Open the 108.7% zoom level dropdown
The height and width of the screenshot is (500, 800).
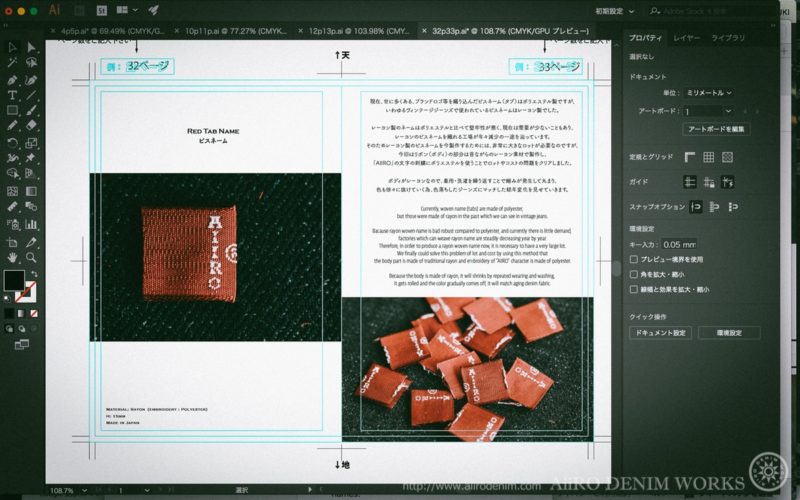pyautogui.click(x=85, y=490)
